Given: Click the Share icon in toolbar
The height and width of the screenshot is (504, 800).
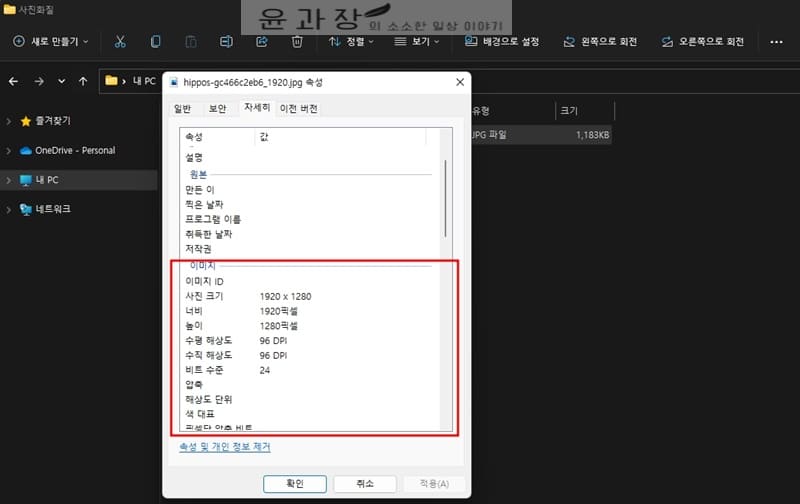Looking at the screenshot, I should point(262,42).
